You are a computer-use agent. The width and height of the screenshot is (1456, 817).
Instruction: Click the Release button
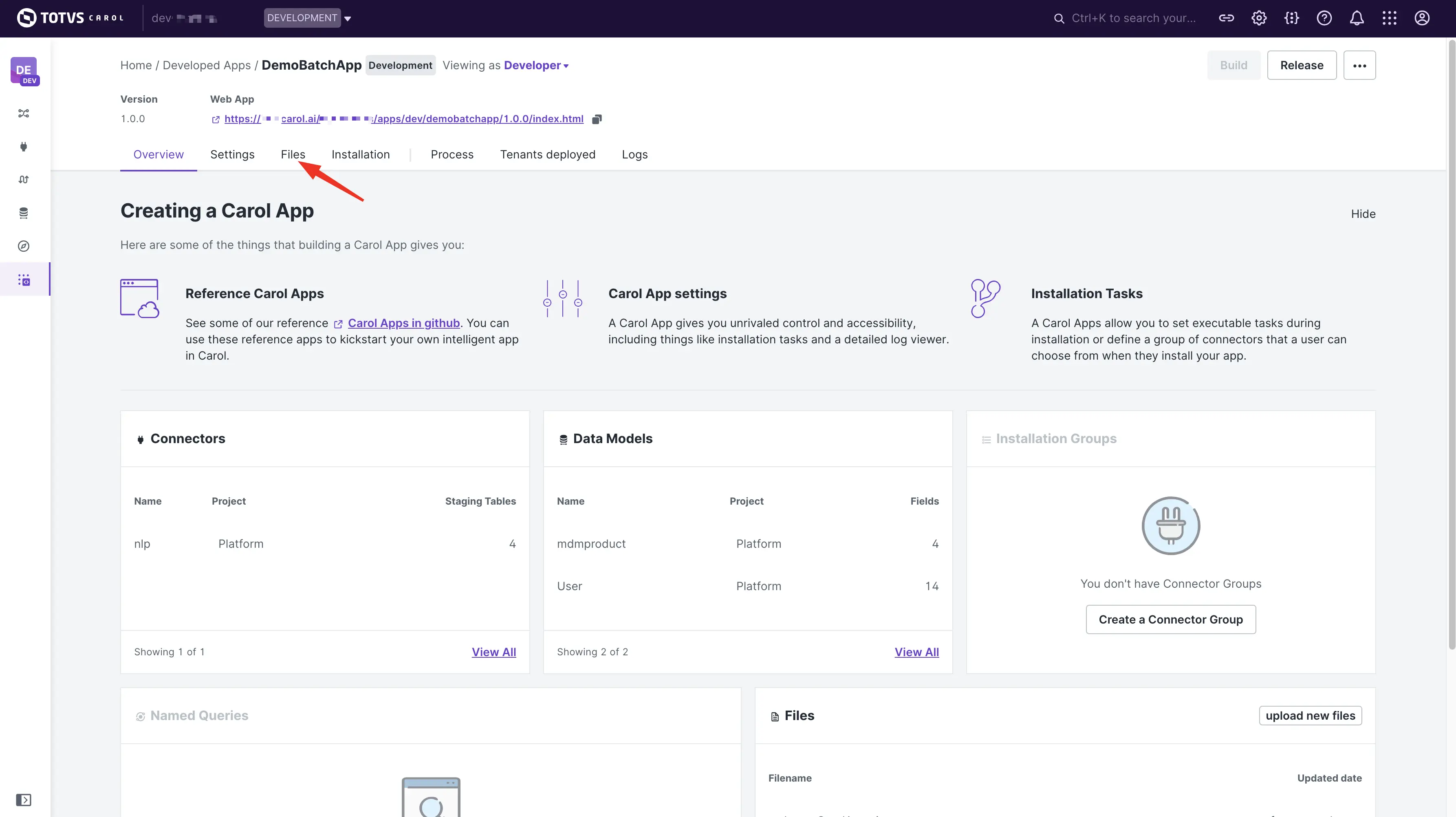pos(1302,65)
